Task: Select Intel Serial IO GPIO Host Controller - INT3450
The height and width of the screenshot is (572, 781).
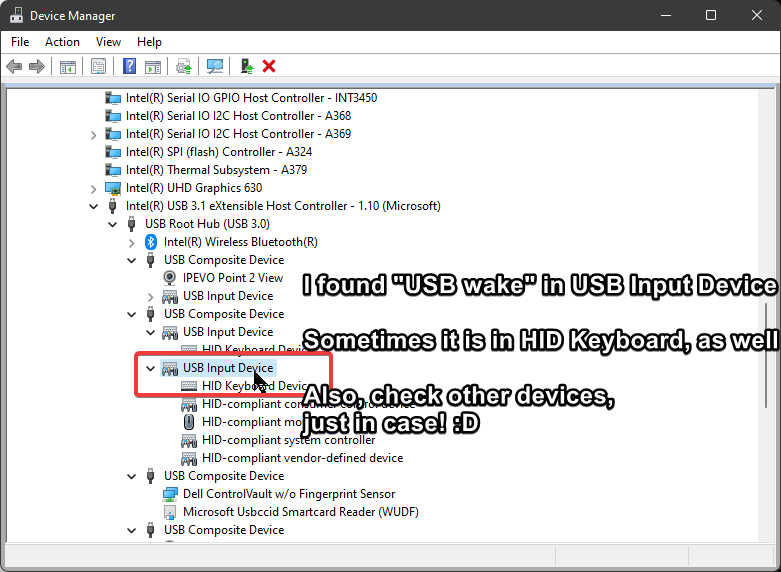Action: [251, 98]
